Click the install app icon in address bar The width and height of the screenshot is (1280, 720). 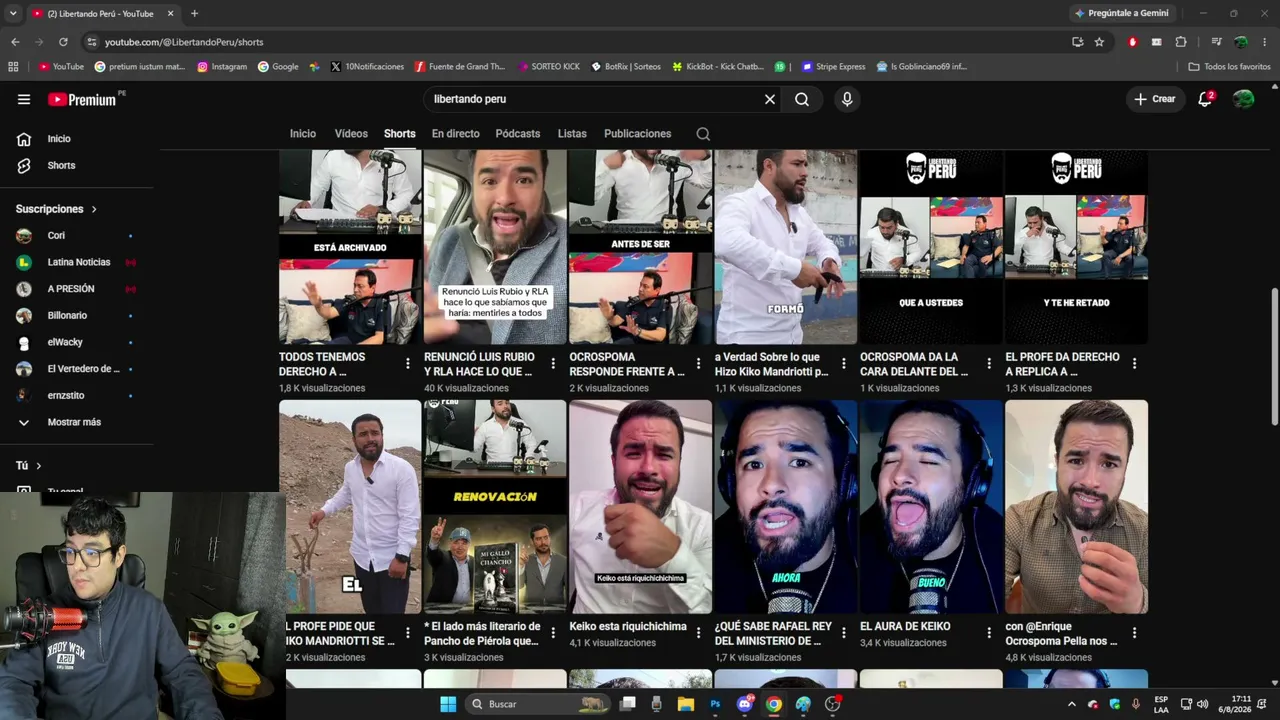1077,42
